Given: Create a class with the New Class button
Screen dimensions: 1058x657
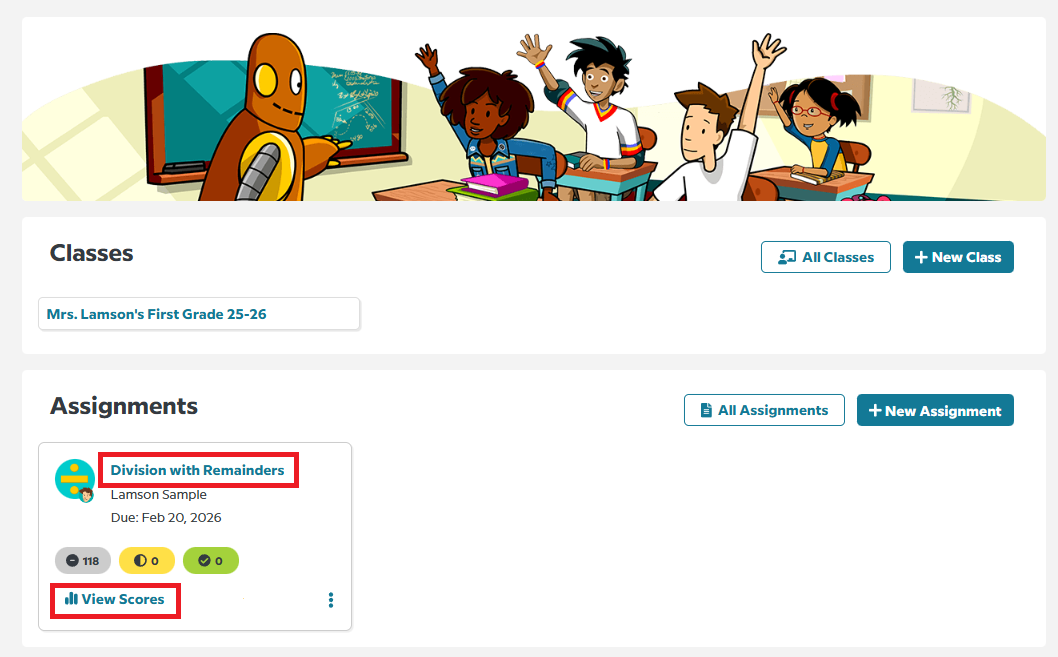Looking at the screenshot, I should click(x=958, y=257).
